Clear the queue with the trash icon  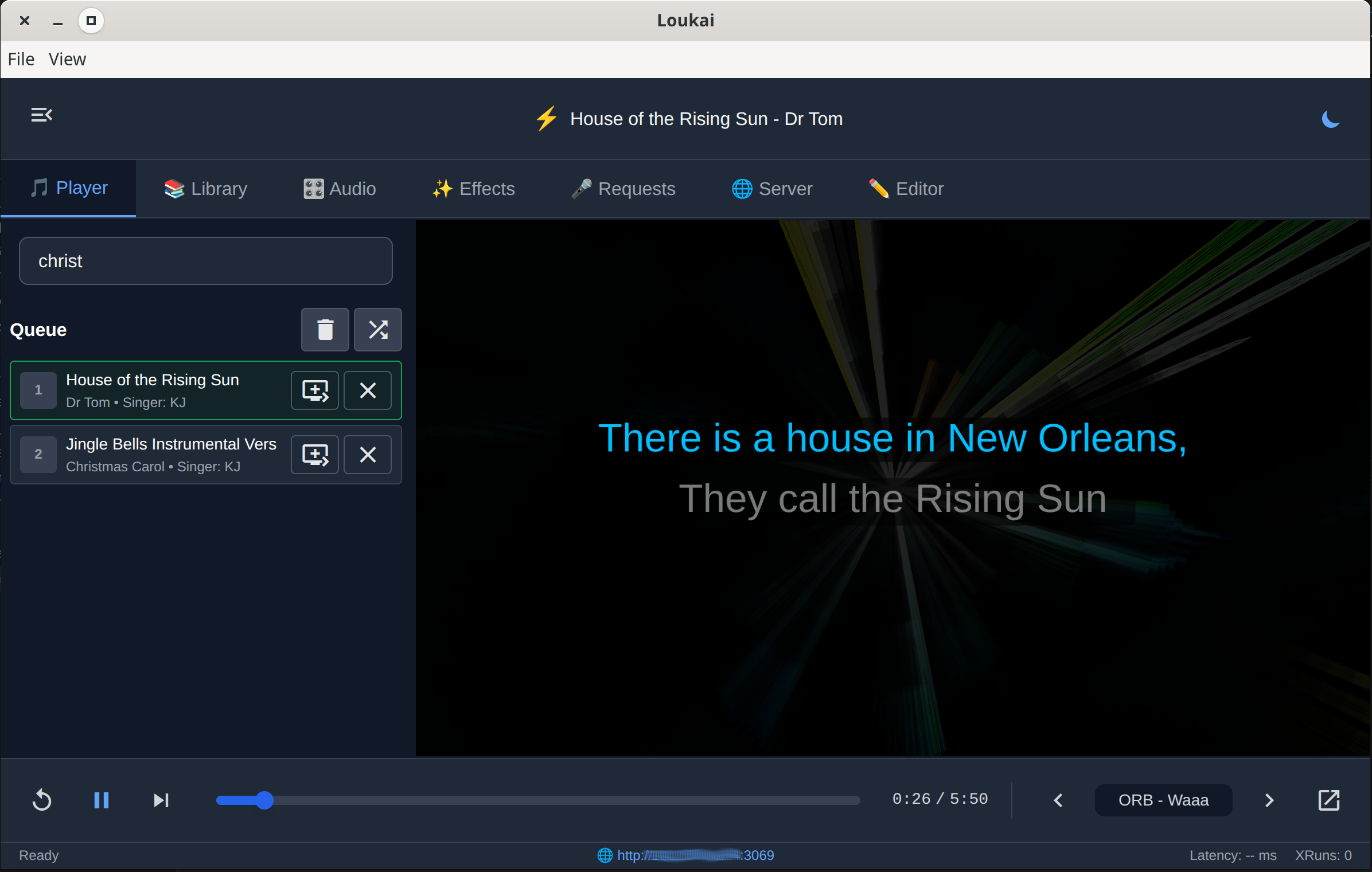pos(325,330)
